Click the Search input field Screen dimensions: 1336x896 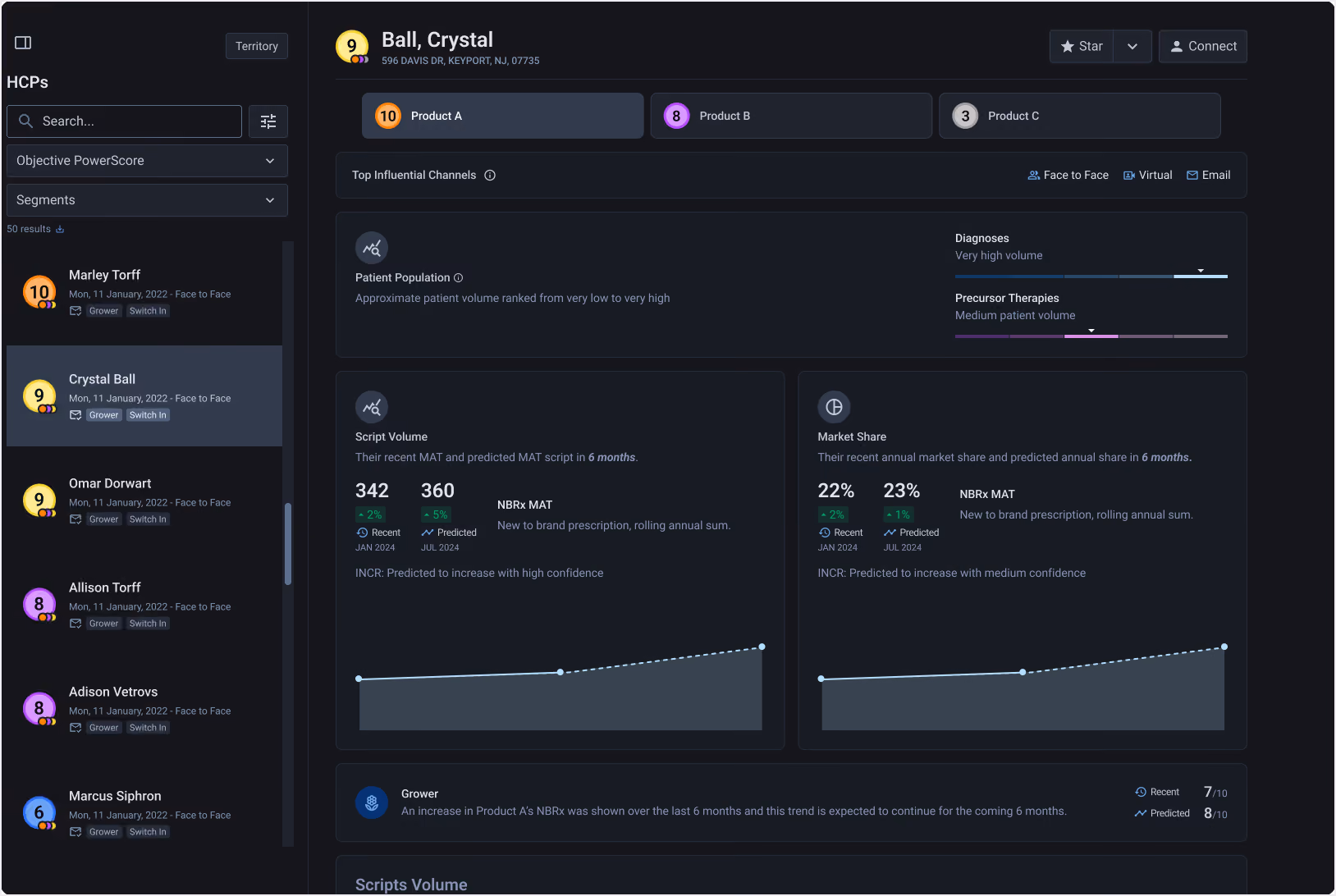point(124,121)
